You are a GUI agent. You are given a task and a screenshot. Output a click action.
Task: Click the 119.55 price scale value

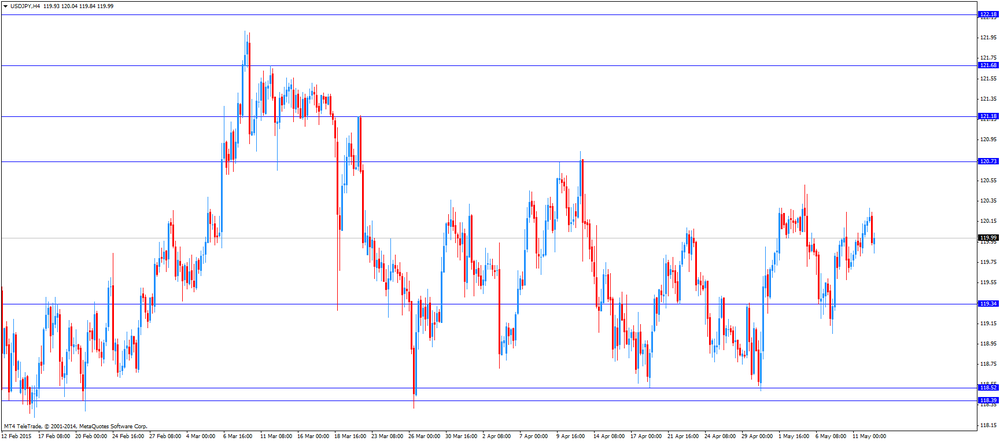click(988, 282)
